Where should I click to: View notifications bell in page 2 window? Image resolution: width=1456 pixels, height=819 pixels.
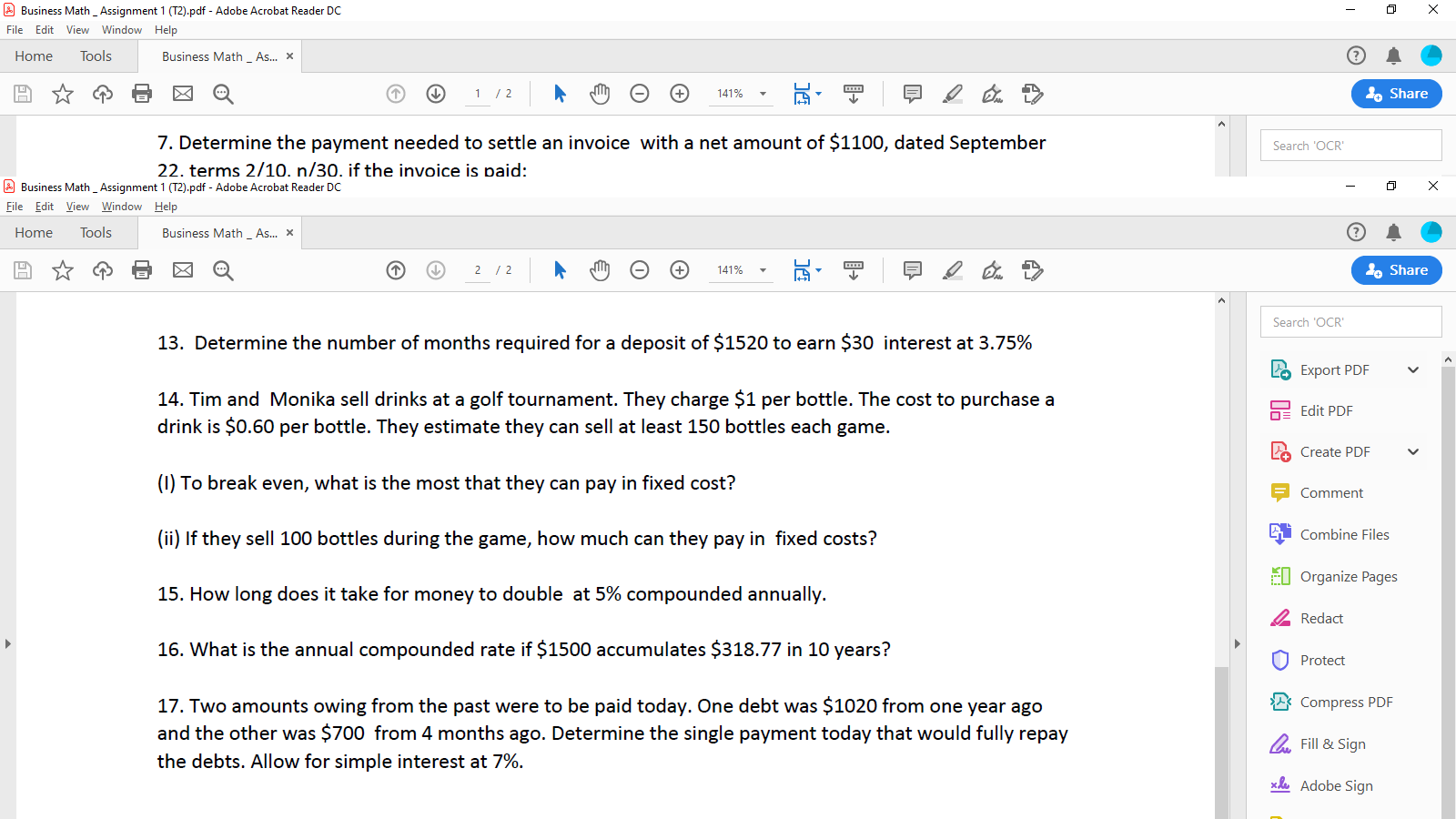[1393, 232]
